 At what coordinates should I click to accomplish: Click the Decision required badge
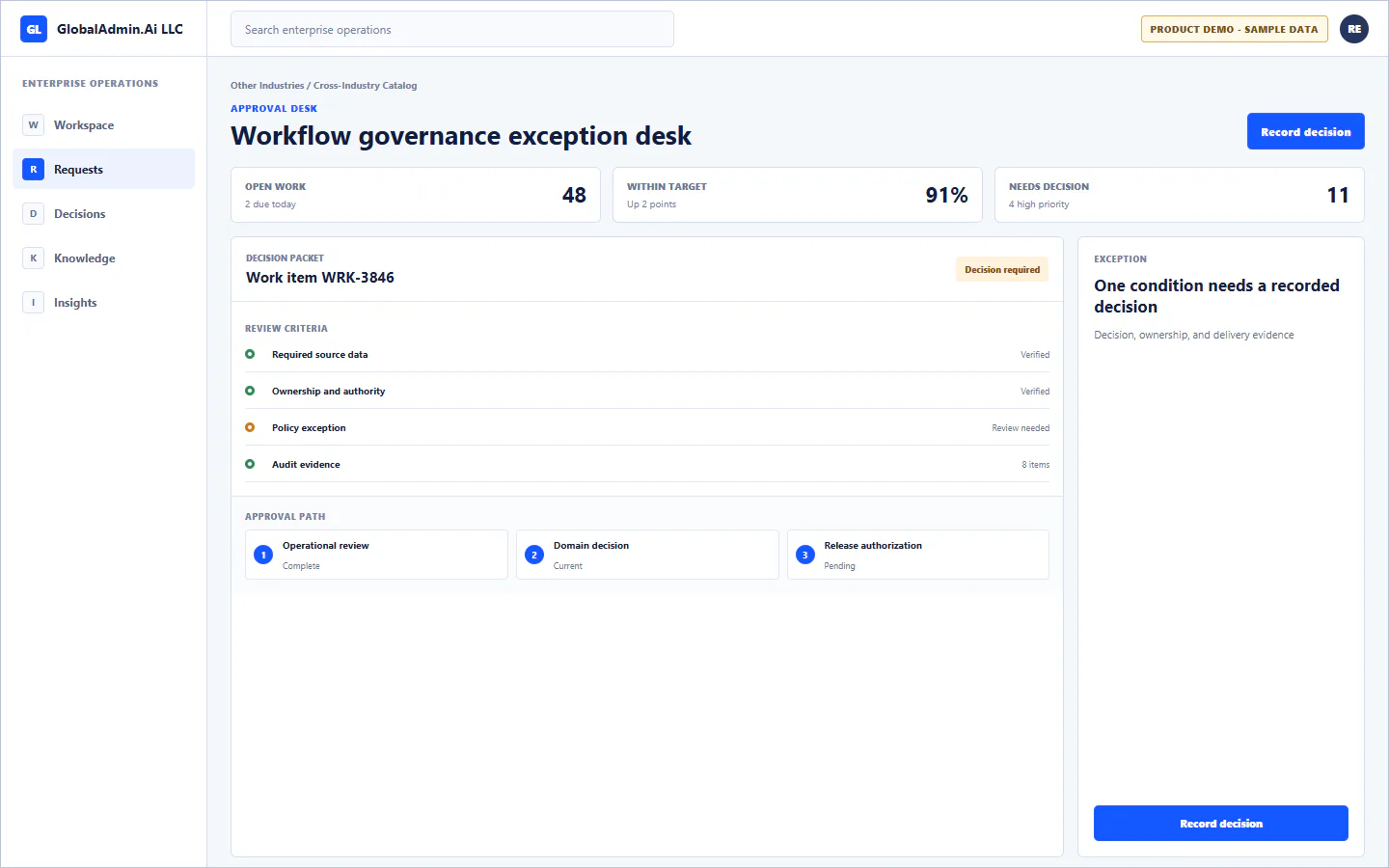pyautogui.click(x=1002, y=270)
